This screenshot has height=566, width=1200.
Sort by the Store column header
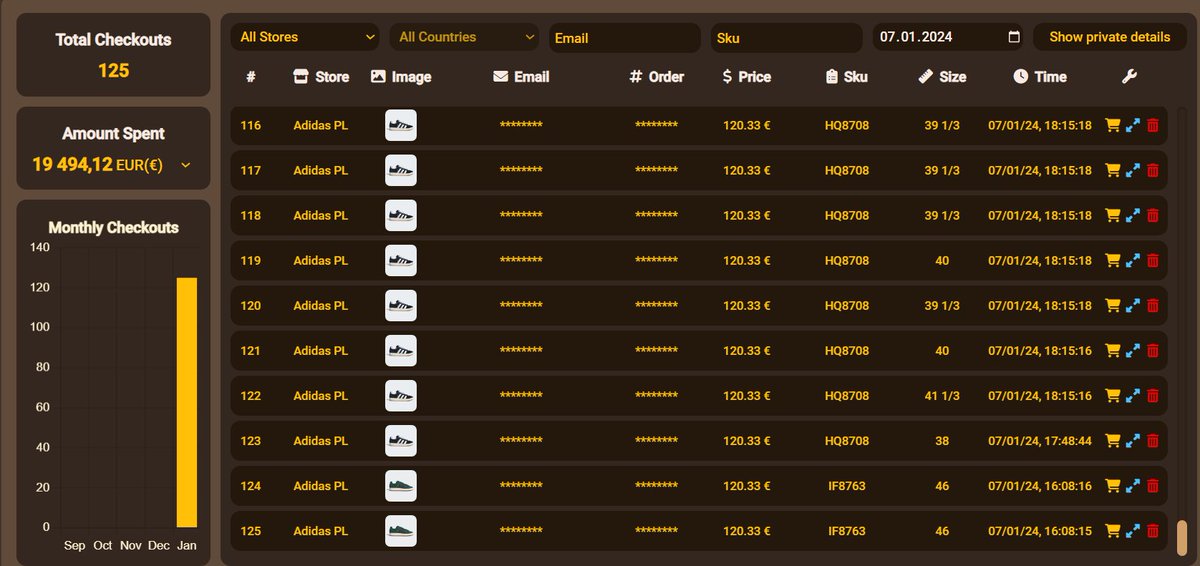pos(321,76)
